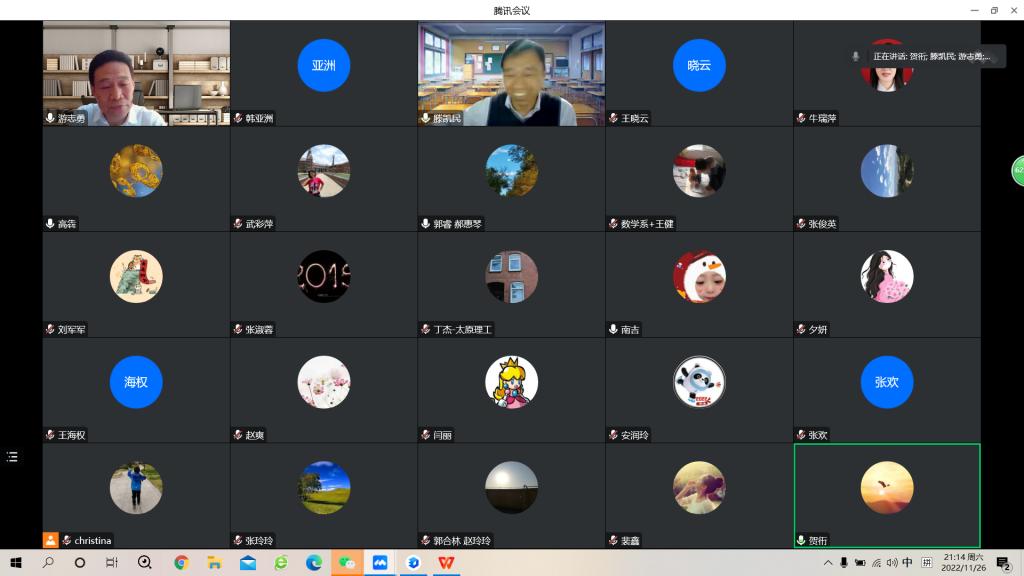Open WeChat from the Windows taskbar
1024x576 pixels.
347,563
